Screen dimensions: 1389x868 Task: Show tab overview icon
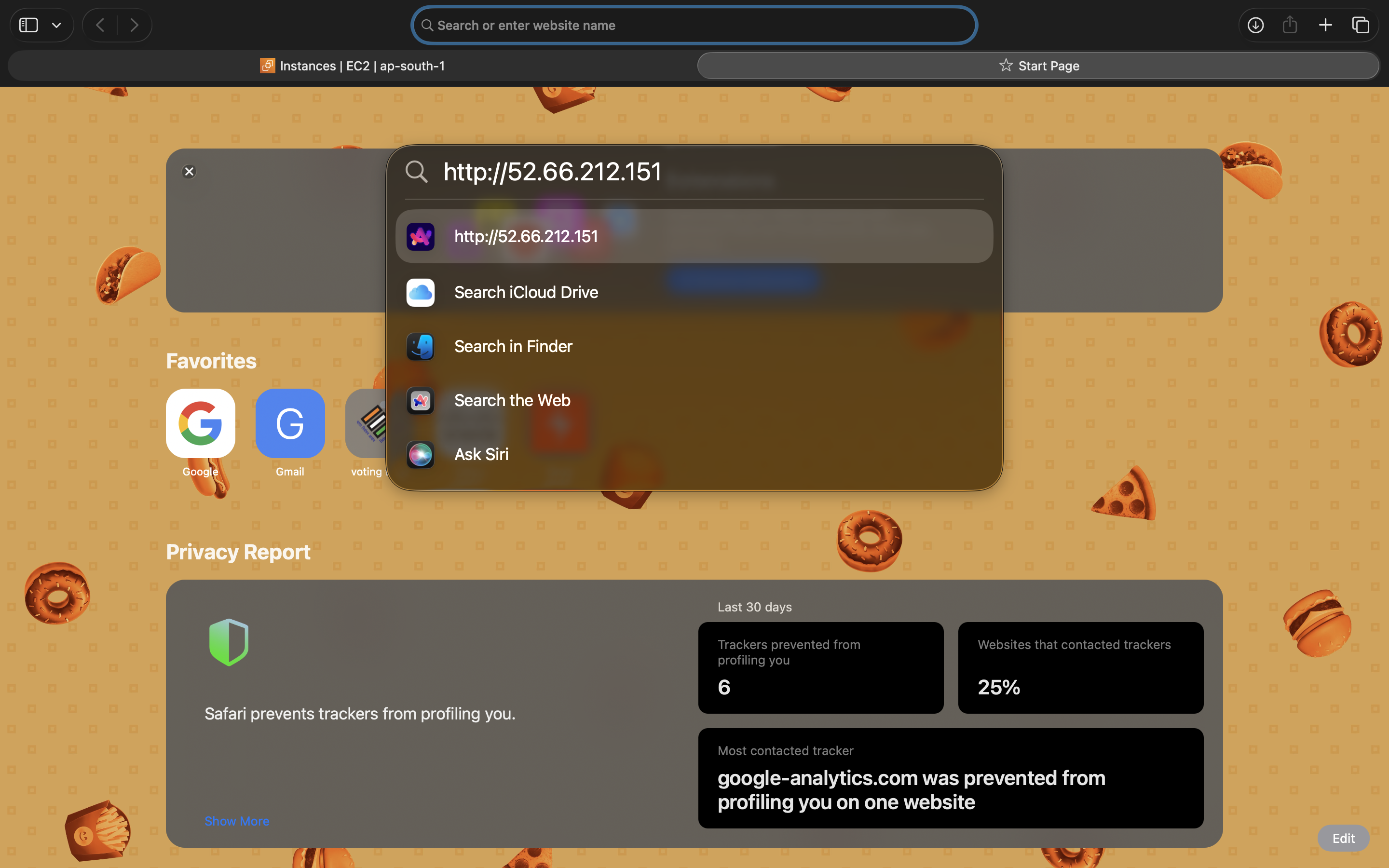[x=1360, y=25]
